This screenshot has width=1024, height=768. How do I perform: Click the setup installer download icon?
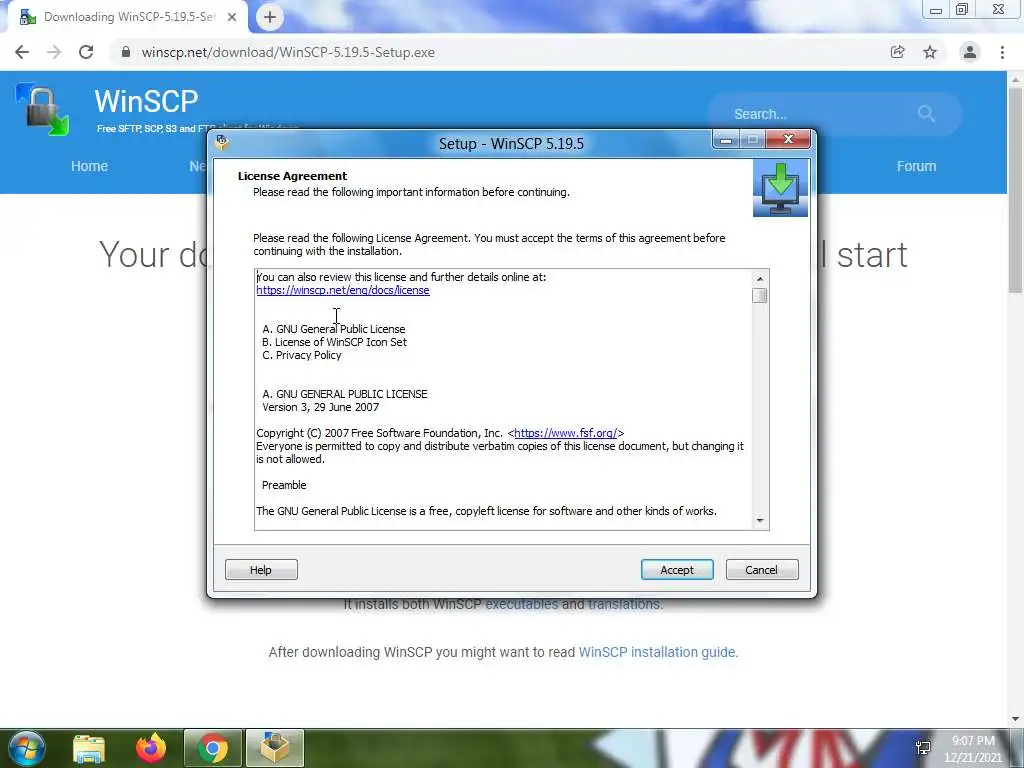click(780, 188)
